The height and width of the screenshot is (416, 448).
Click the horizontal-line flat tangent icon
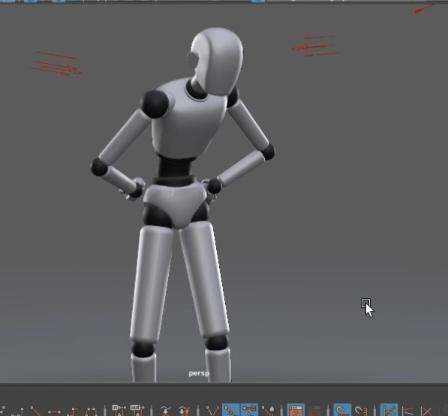(x=54, y=411)
